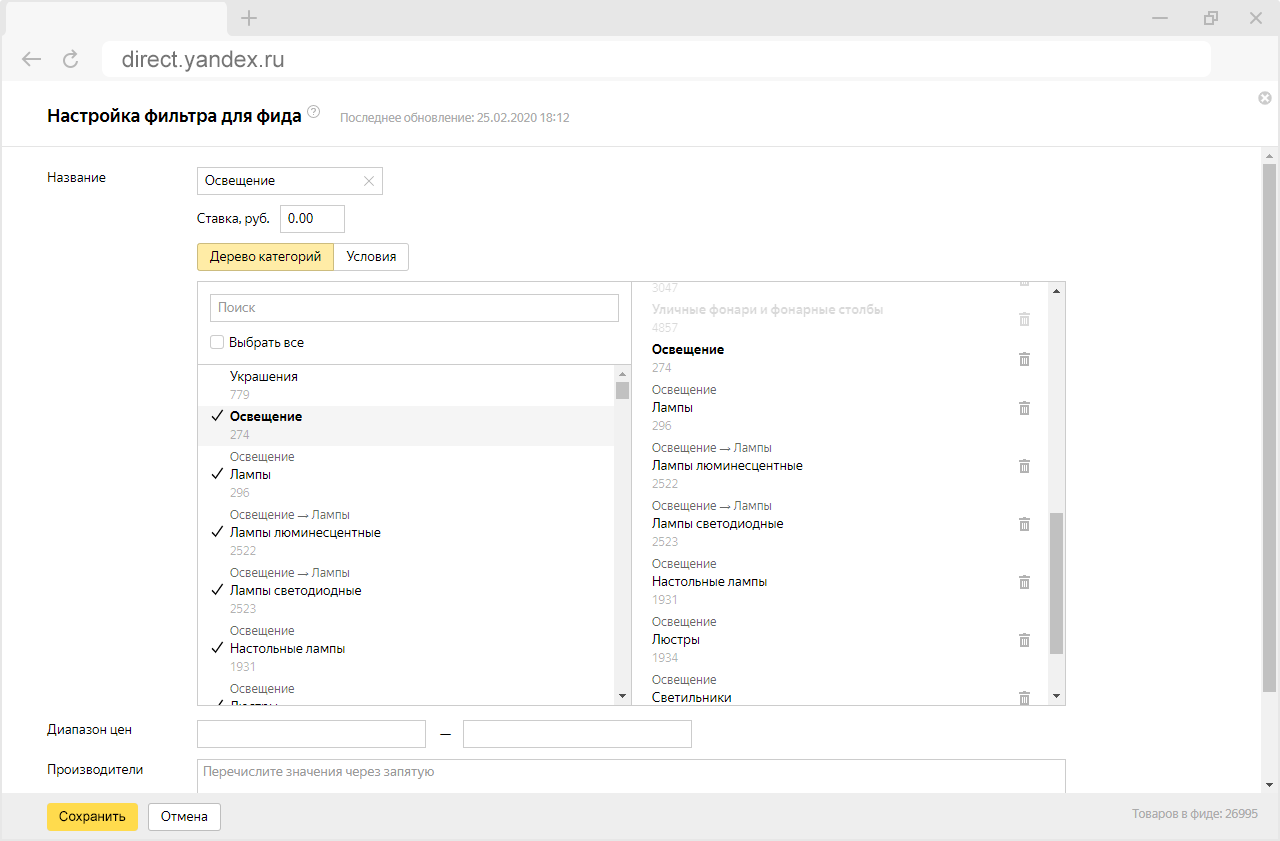This screenshot has width=1280, height=841.
Task: Select the Дерево категорий tab
Action: 265,257
